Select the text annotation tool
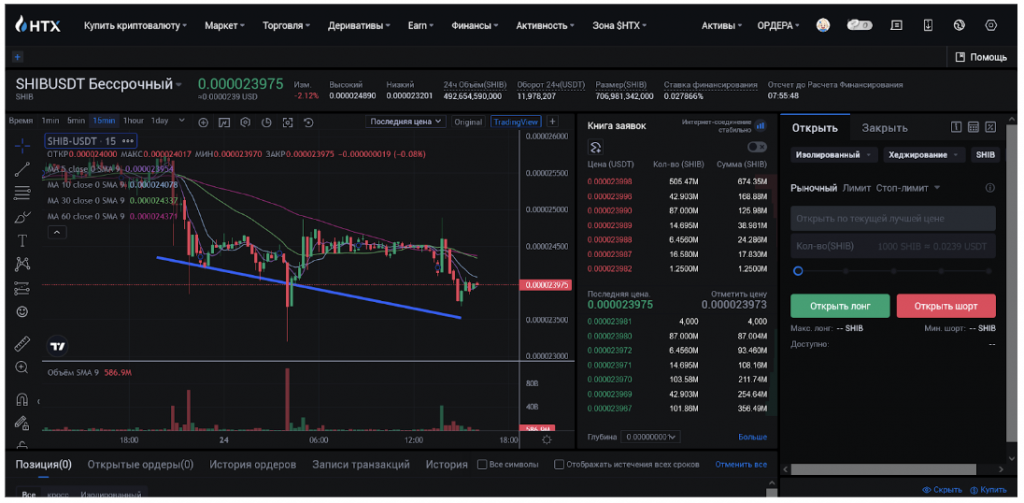 (x=22, y=241)
